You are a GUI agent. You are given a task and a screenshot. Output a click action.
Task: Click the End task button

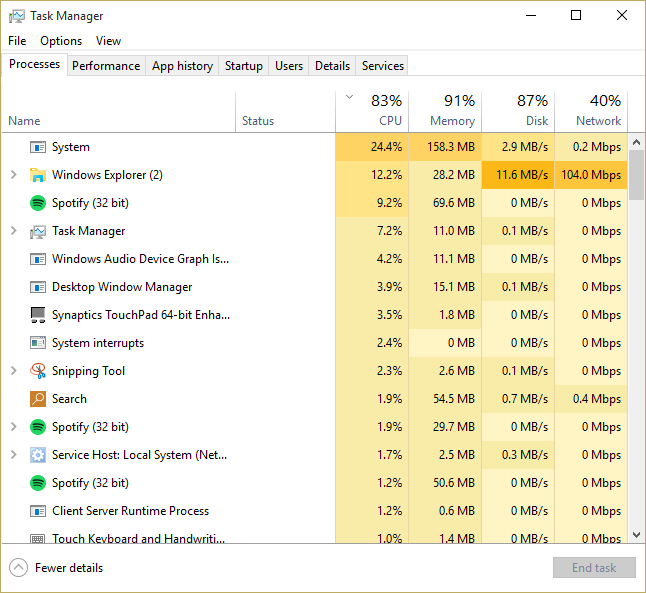(594, 568)
